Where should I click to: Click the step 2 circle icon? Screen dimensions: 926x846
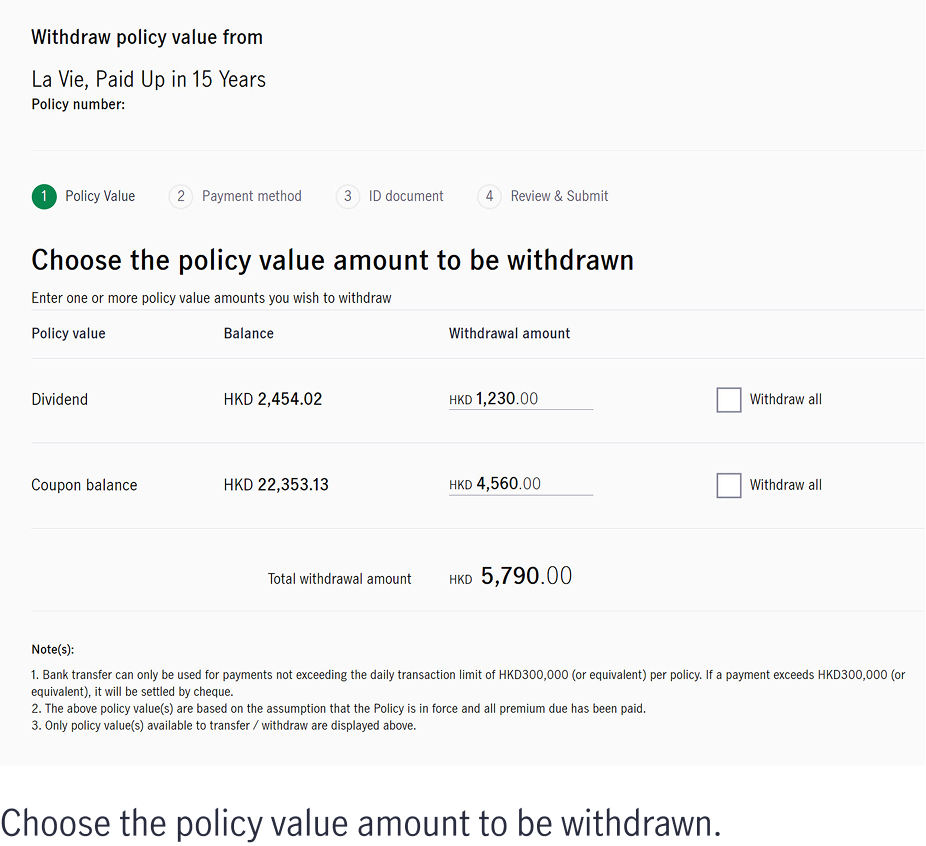click(181, 197)
